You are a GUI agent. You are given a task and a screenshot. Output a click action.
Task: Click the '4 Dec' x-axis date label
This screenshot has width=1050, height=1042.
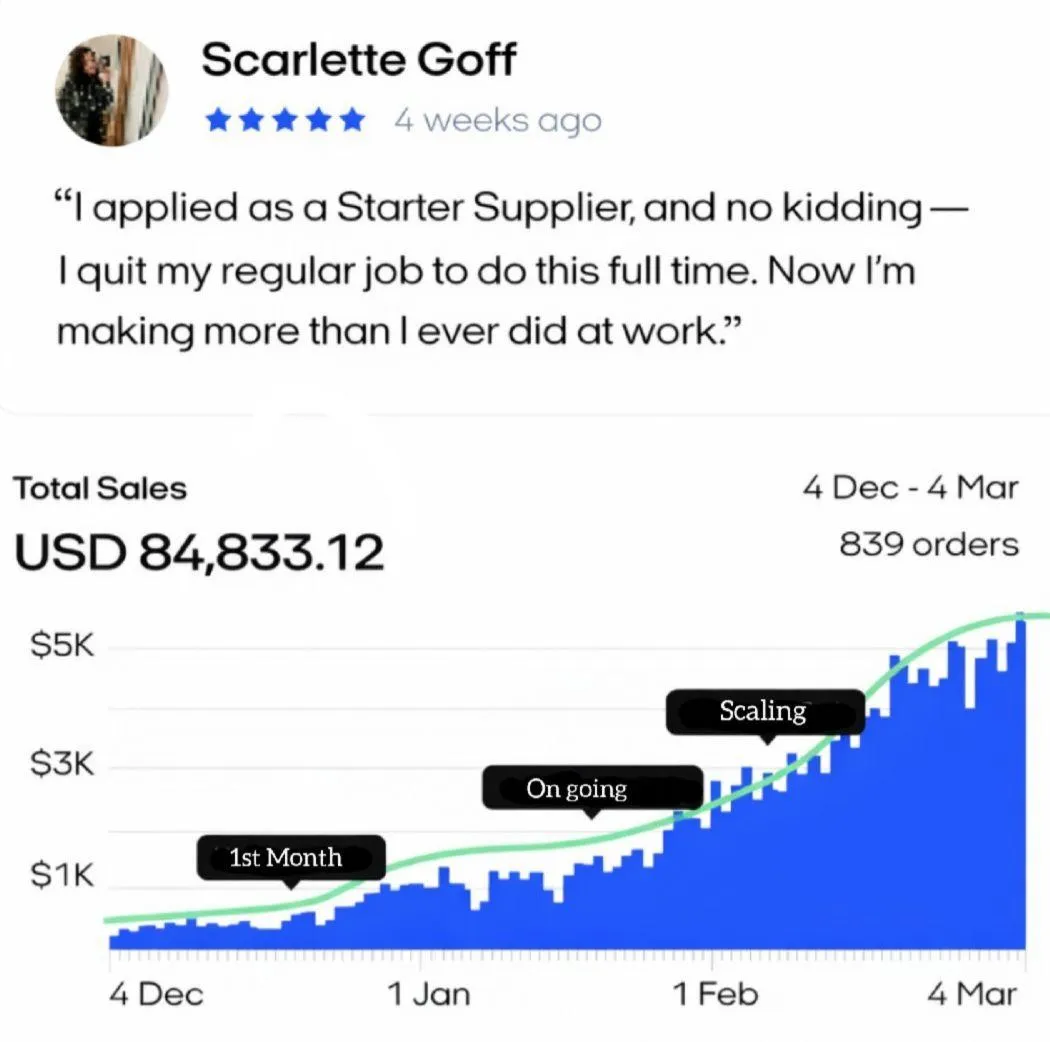pos(155,994)
